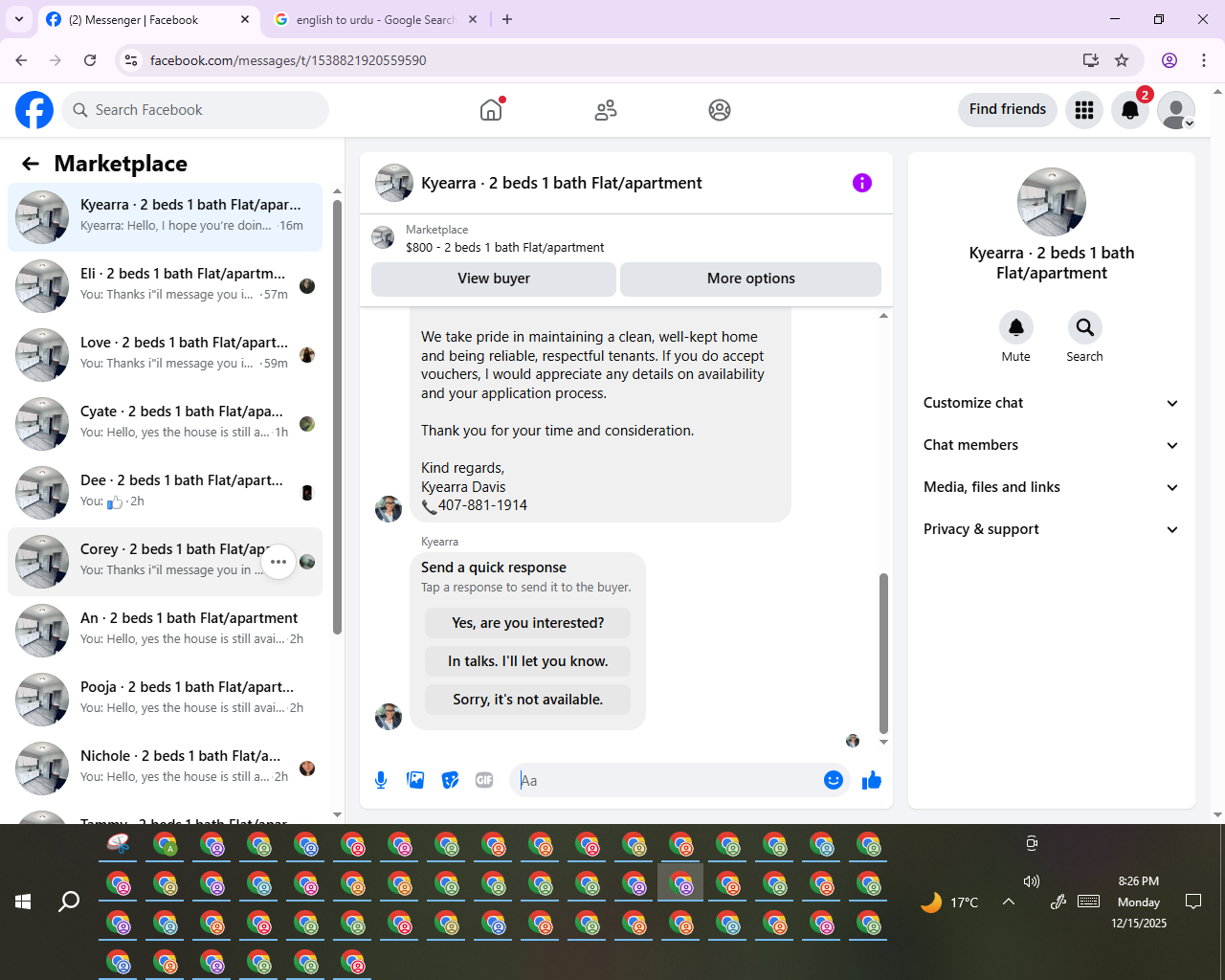Expand Chat members section
1225x980 pixels.
click(x=1051, y=445)
